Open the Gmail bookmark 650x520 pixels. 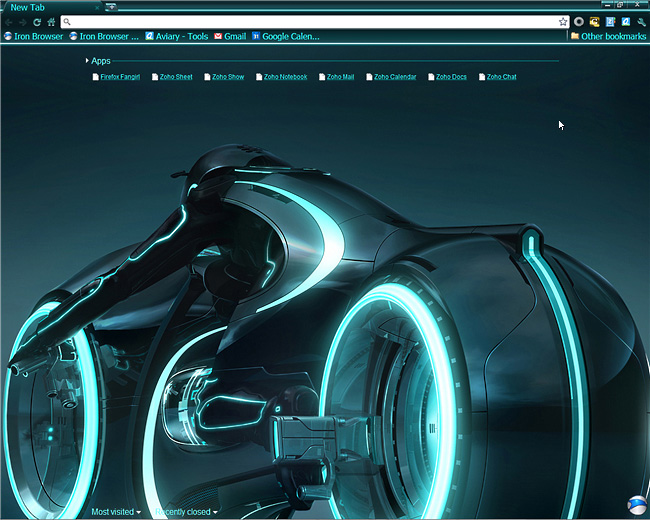pyautogui.click(x=230, y=36)
